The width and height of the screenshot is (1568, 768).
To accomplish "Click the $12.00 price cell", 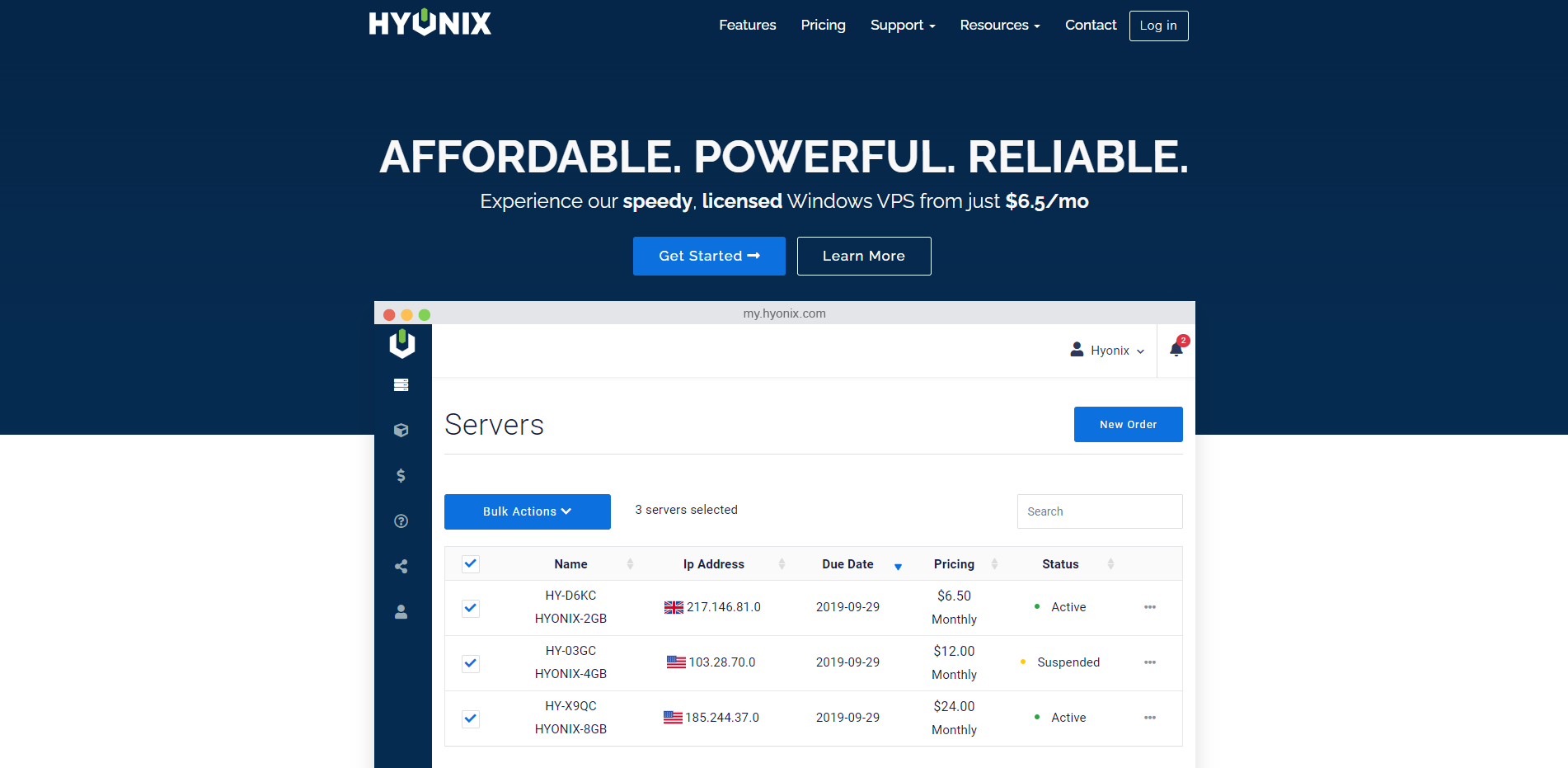I will click(954, 651).
